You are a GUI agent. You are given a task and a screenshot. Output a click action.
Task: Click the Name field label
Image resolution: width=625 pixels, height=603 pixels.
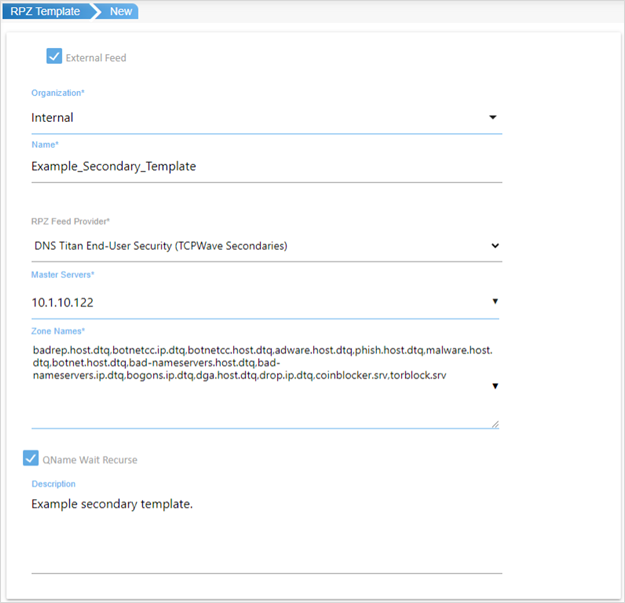click(x=45, y=145)
